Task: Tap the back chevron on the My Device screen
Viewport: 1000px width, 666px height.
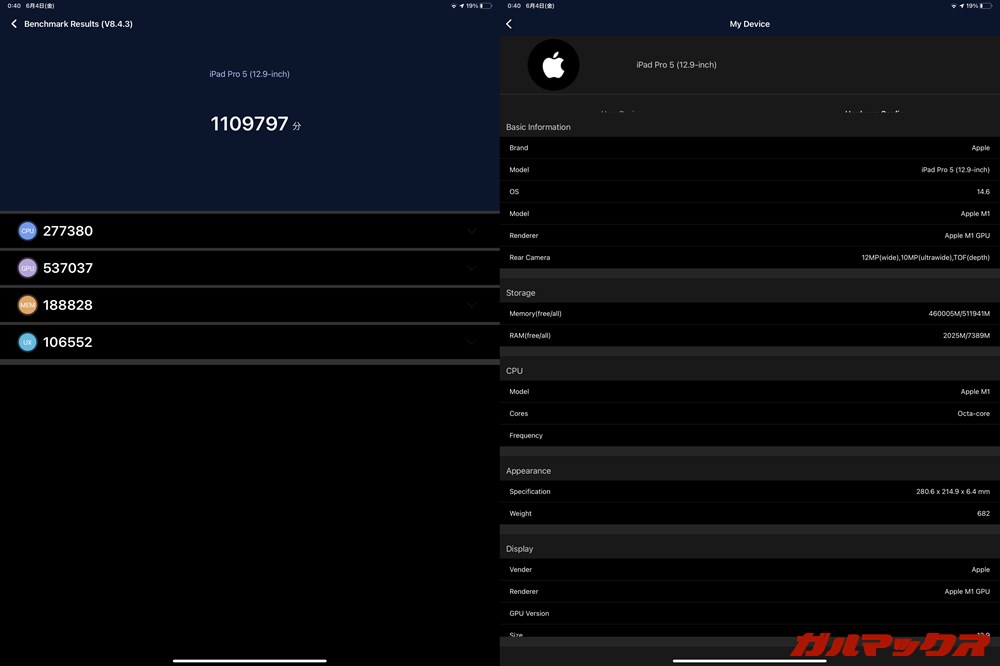Action: point(509,23)
